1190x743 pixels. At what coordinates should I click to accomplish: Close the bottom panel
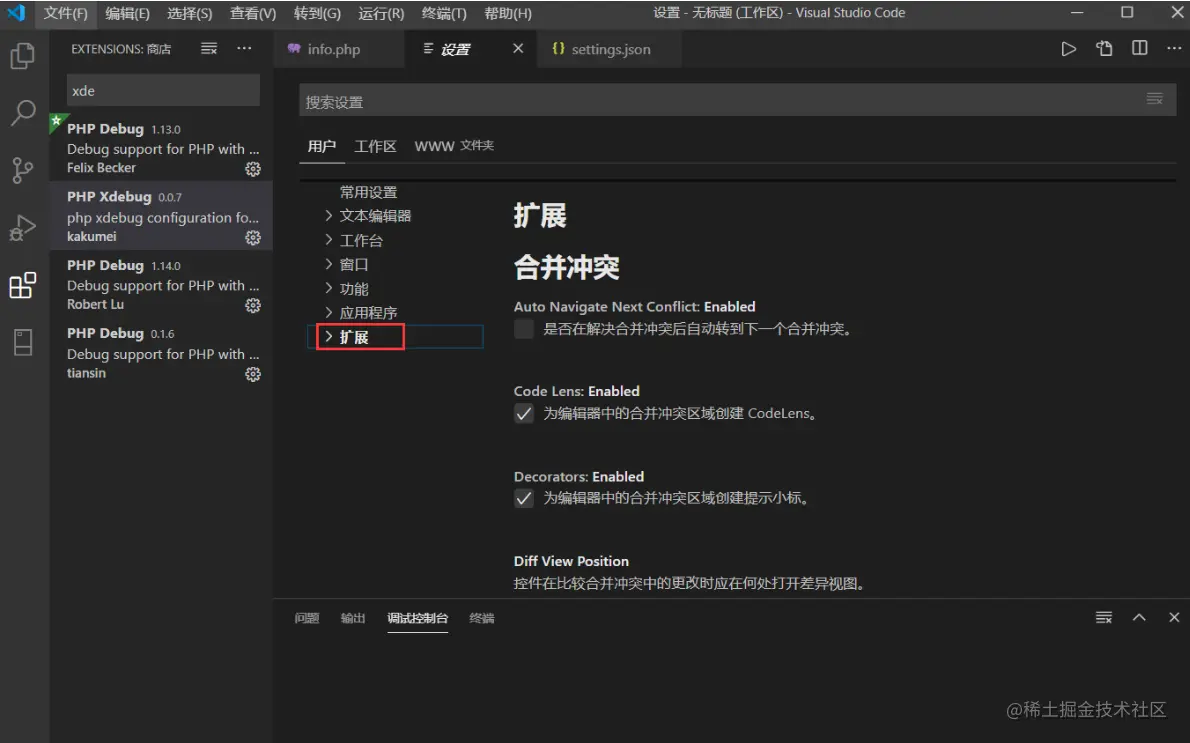click(1174, 618)
